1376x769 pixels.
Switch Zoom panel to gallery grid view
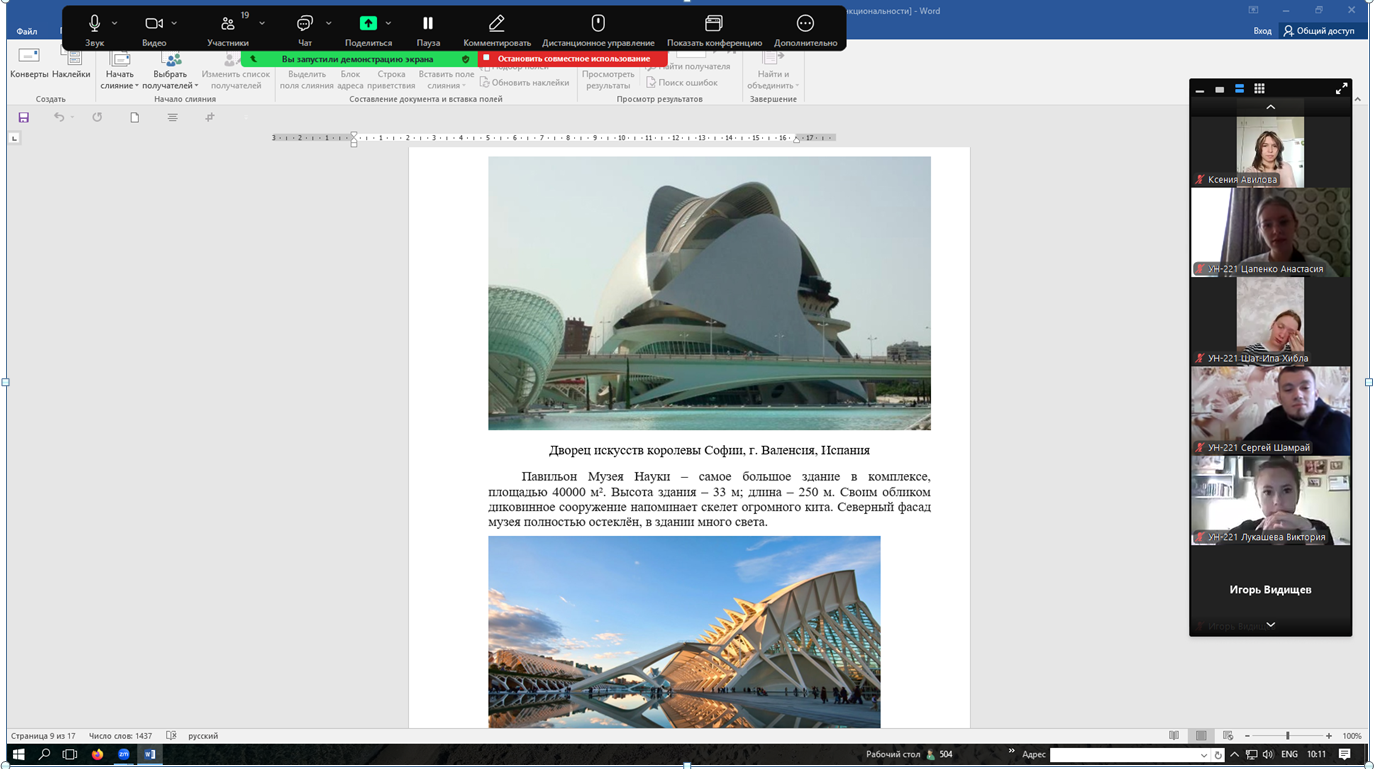(x=1259, y=89)
